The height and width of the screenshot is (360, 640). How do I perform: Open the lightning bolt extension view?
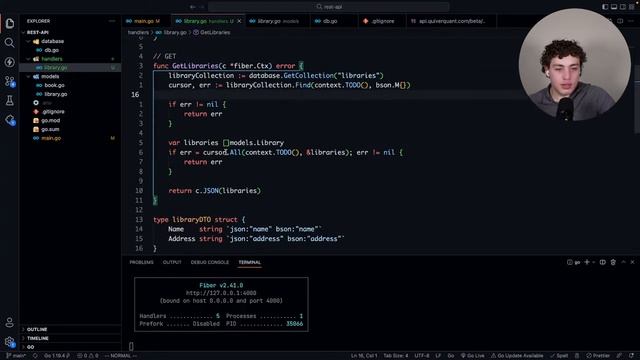point(9,62)
